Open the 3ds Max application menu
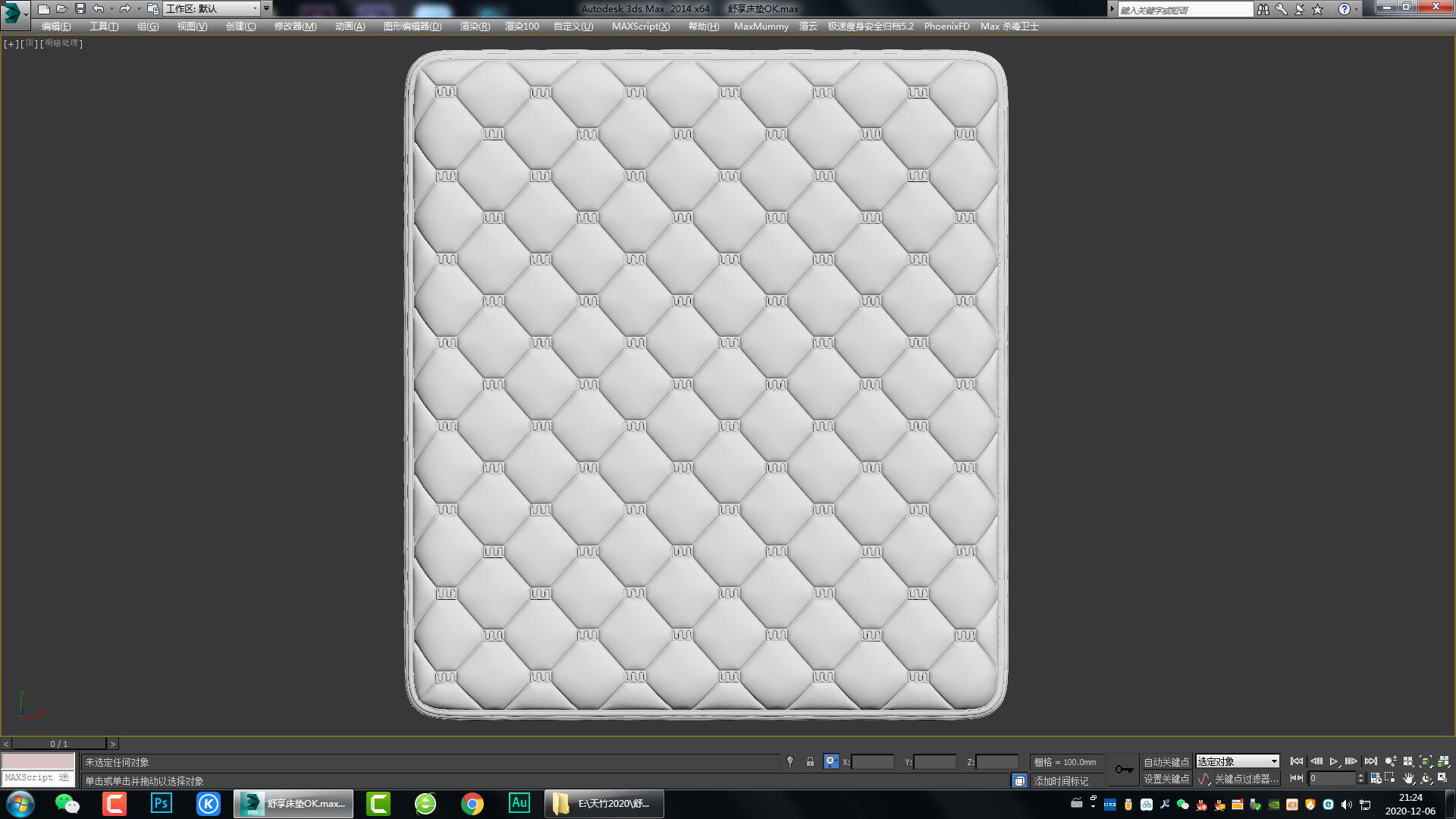This screenshot has width=1456, height=819. click(13, 12)
